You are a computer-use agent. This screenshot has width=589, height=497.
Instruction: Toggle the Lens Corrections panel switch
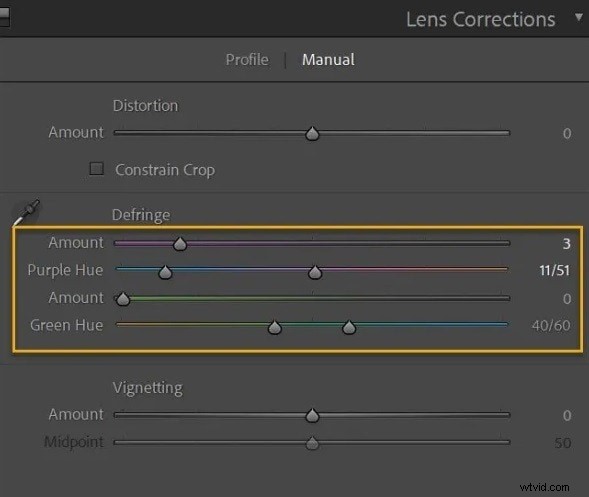pyautogui.click(x=5, y=17)
